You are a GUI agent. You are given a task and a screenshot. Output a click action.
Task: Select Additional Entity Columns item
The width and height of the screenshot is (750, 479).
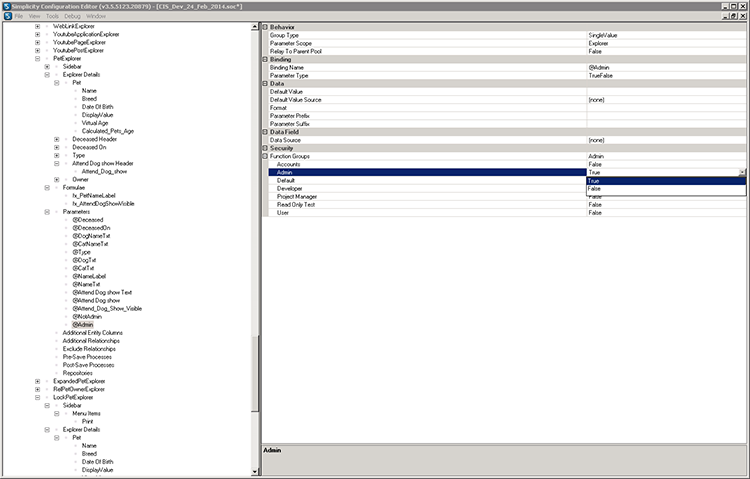(x=92, y=333)
